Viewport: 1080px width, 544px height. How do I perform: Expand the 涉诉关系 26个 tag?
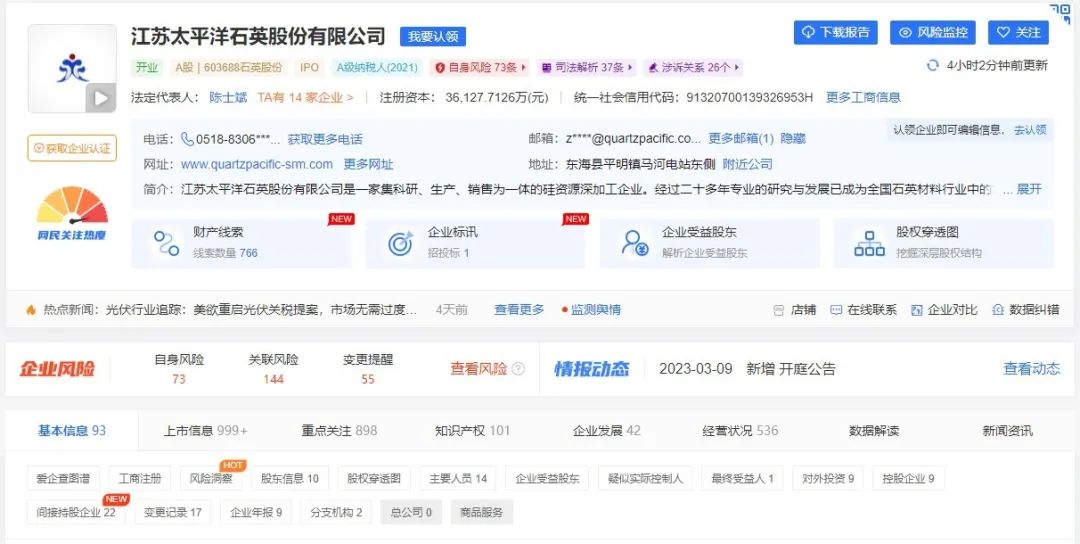coord(693,67)
